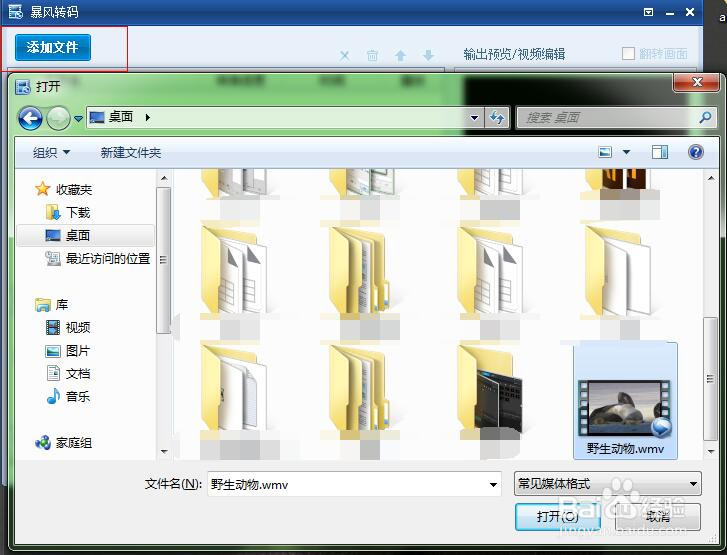Select 收藏夹 in the navigation pane
The image size is (727, 555).
(x=64, y=189)
